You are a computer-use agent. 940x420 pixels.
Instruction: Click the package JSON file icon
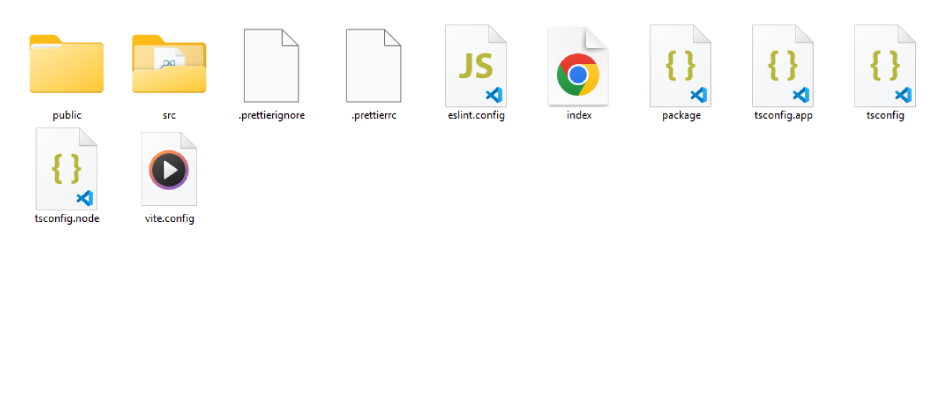681,65
